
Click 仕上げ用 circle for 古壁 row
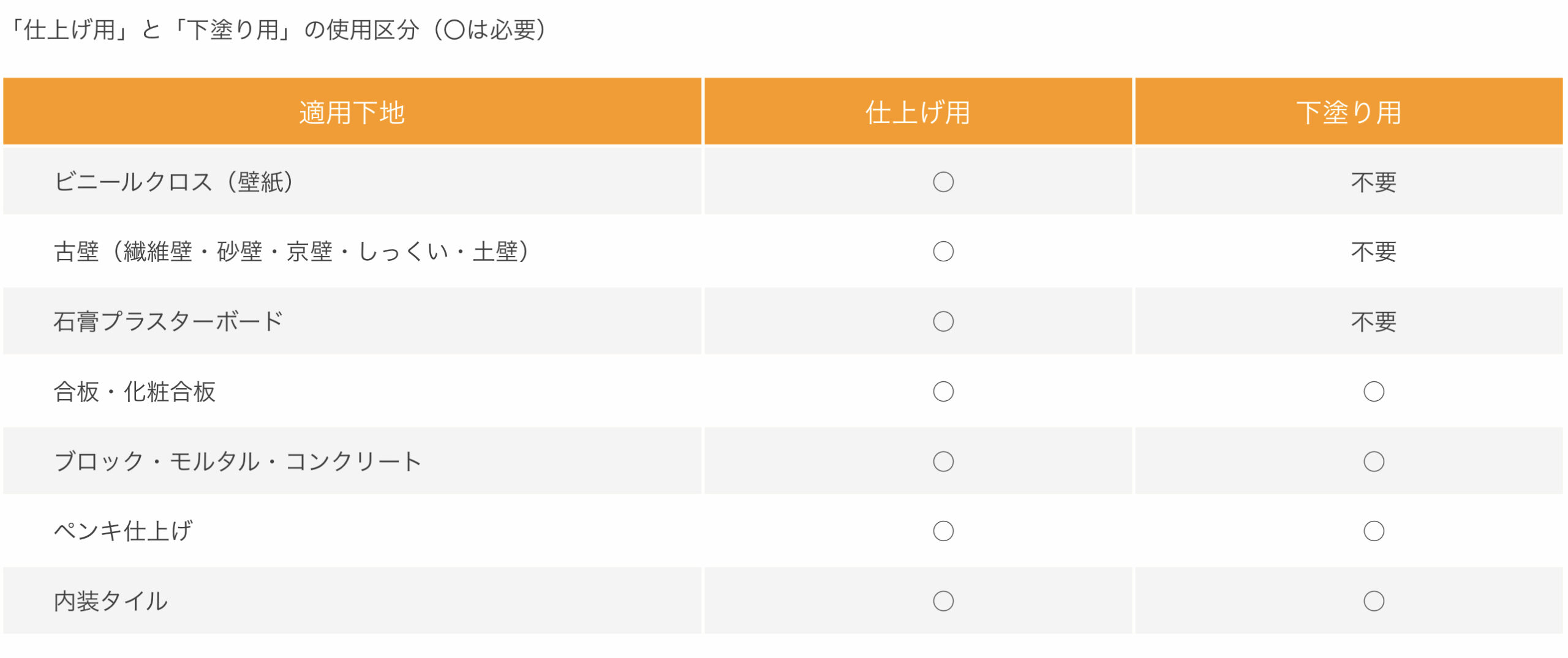point(943,252)
